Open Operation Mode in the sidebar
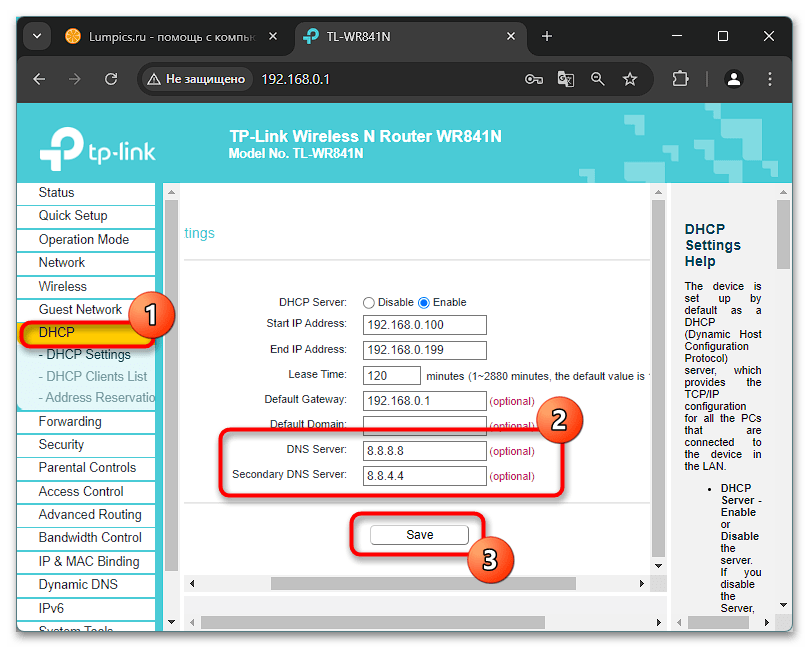Viewport: 809px width, 648px height. click(86, 239)
